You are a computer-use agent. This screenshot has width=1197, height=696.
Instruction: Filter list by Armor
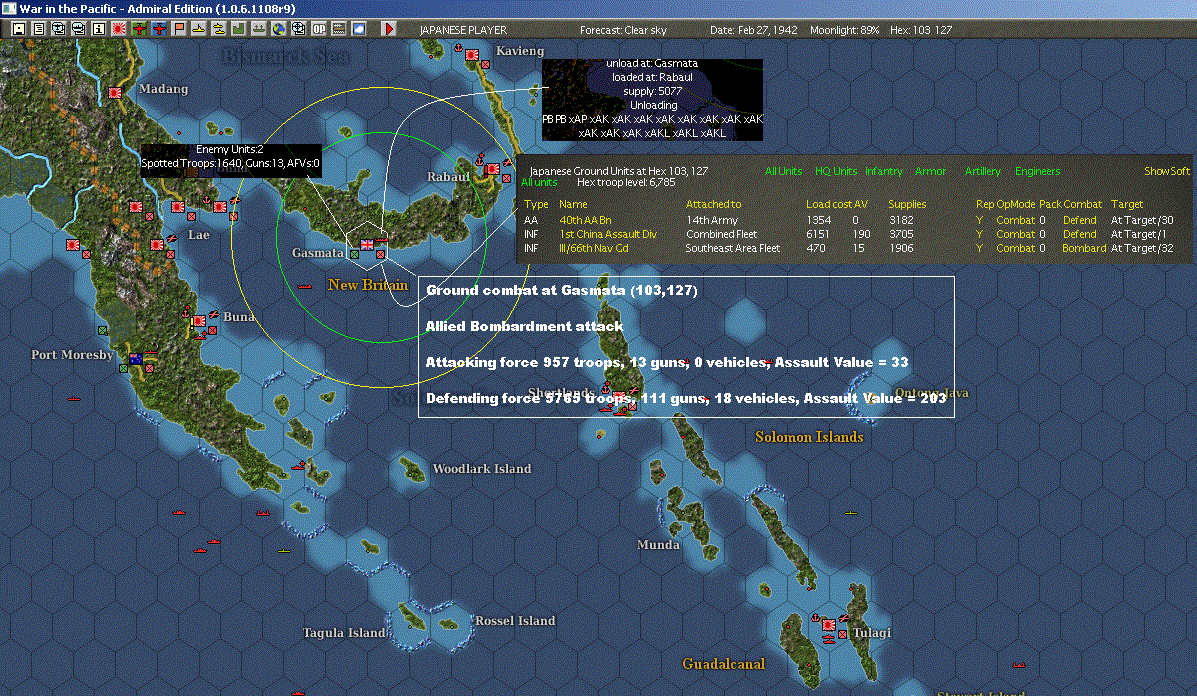pos(930,171)
